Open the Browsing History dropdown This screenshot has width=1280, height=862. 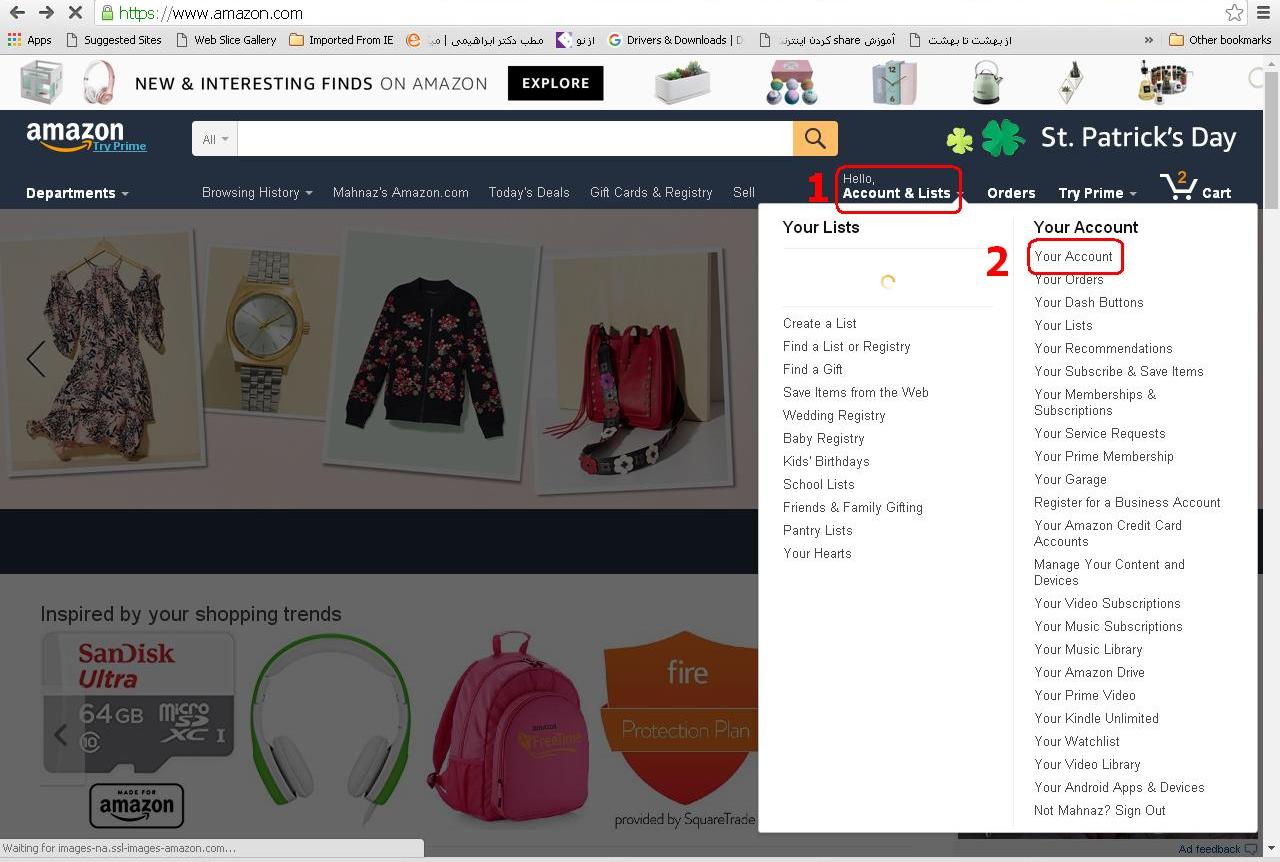coord(257,193)
